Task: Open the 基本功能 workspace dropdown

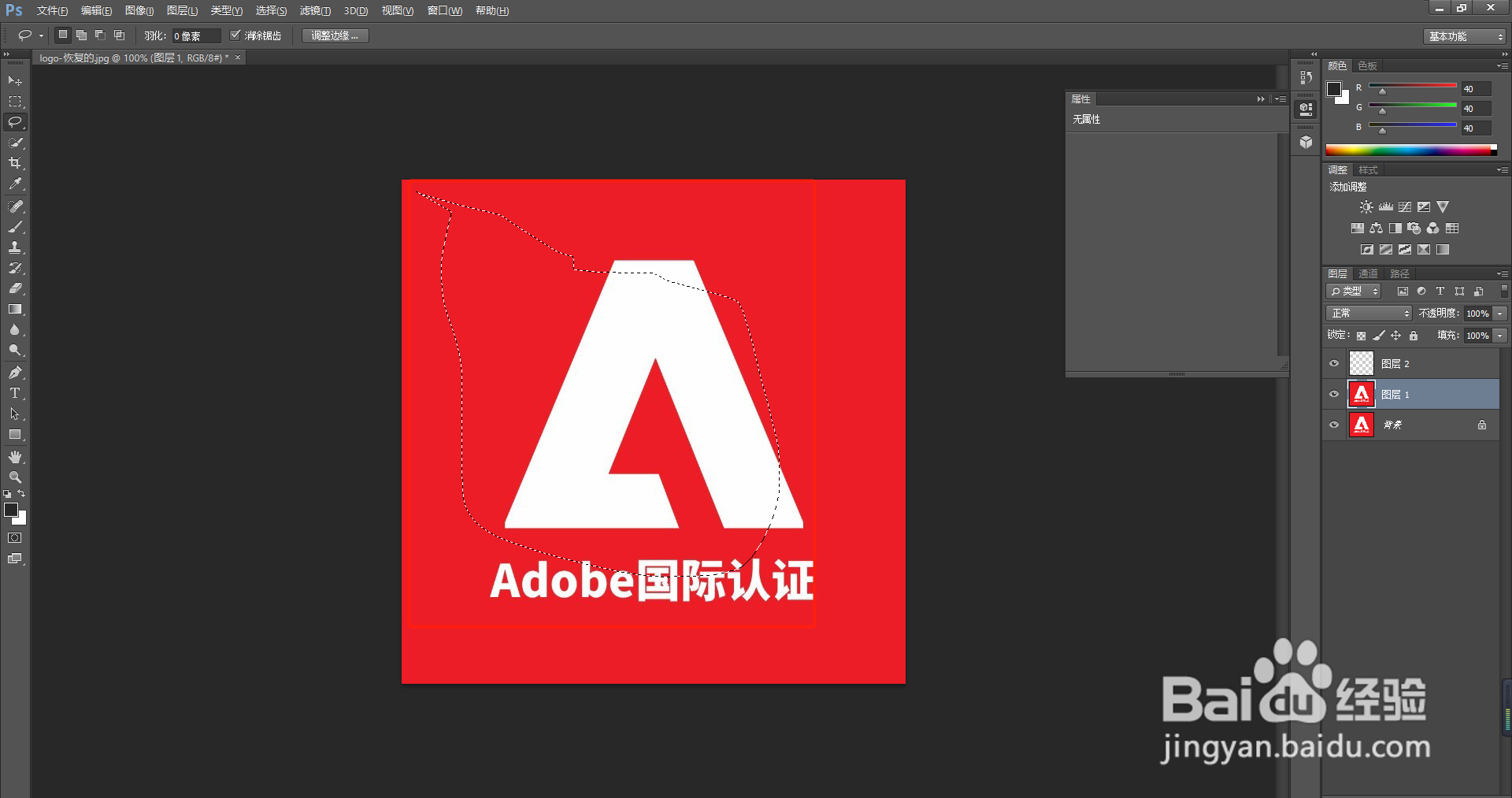Action: click(x=1464, y=36)
